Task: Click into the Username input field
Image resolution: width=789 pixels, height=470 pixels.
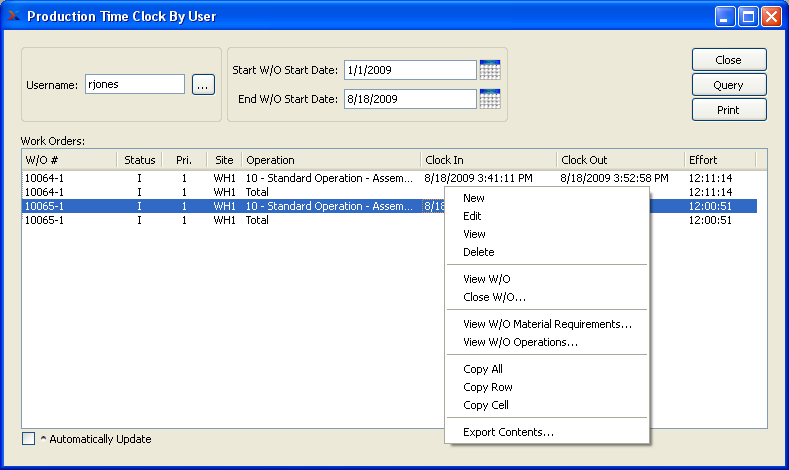Action: click(134, 85)
